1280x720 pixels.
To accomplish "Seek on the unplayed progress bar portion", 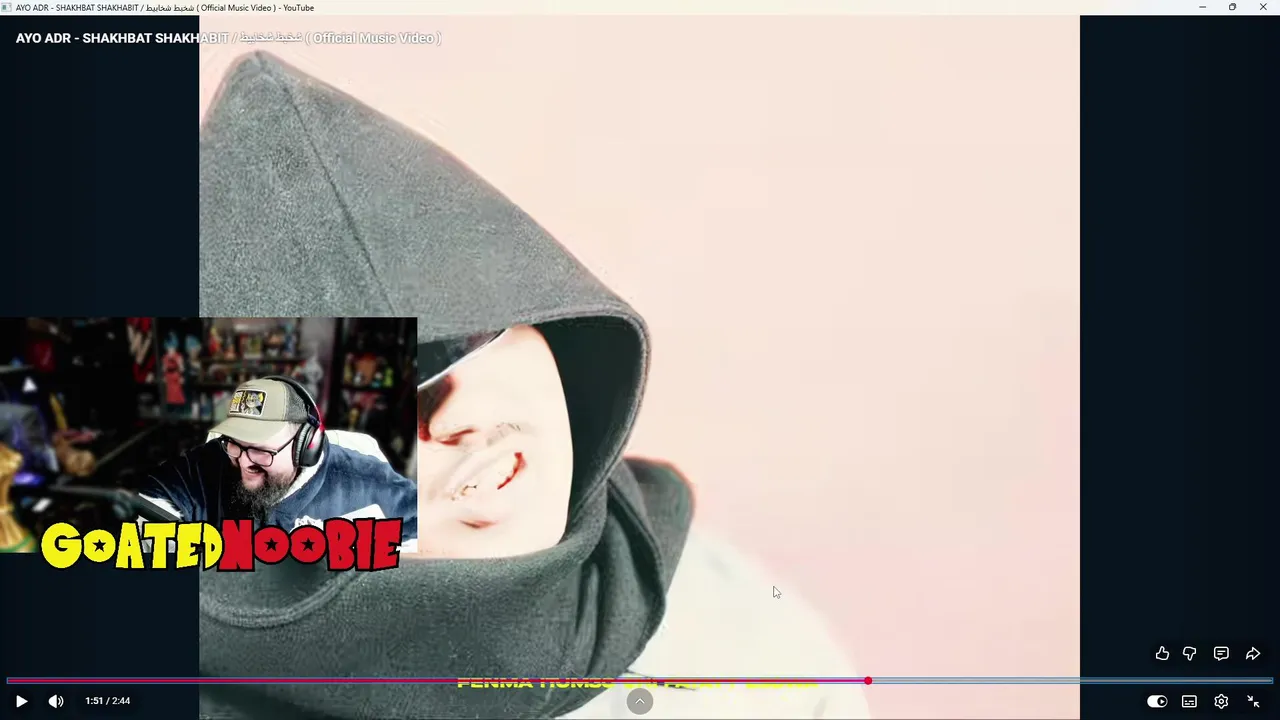I will click(x=1072, y=681).
